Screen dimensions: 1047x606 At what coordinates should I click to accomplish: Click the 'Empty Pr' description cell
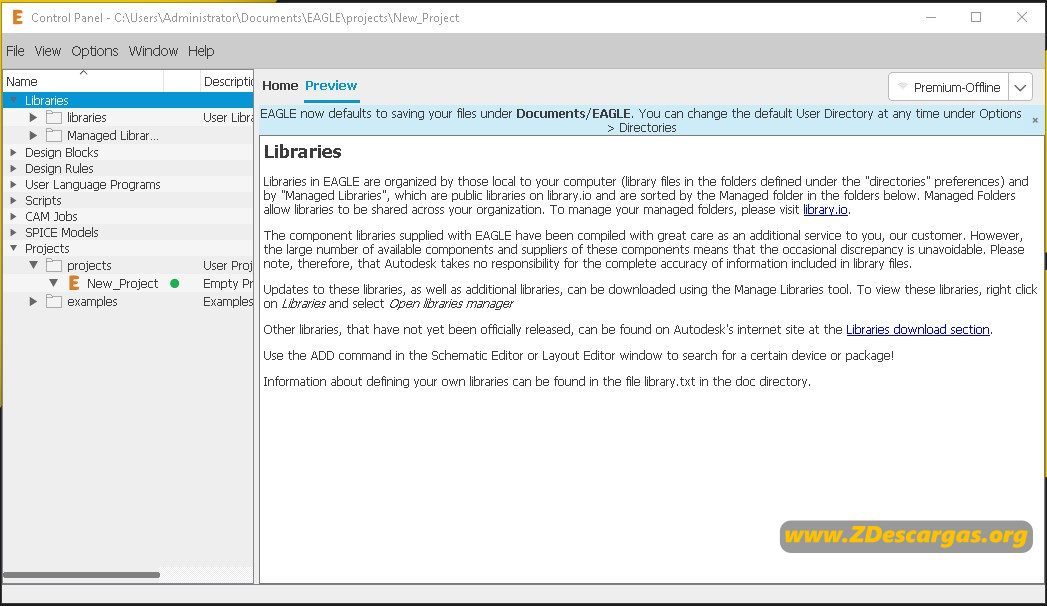click(228, 284)
